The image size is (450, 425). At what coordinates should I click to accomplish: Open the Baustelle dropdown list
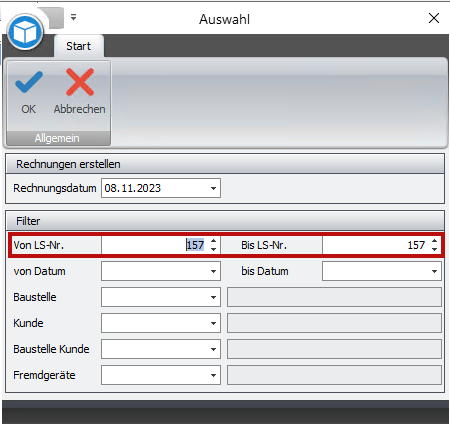coord(214,297)
